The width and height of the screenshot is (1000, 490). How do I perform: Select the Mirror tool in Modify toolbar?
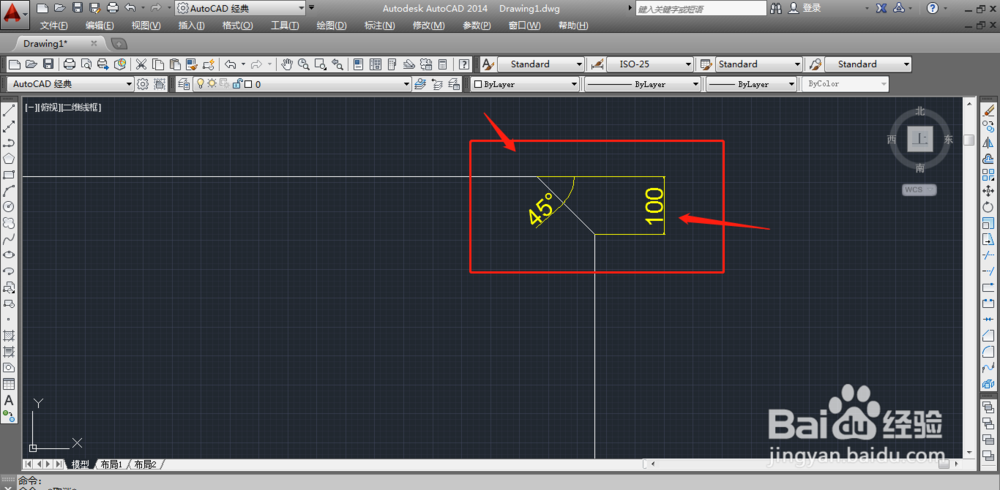(989, 142)
